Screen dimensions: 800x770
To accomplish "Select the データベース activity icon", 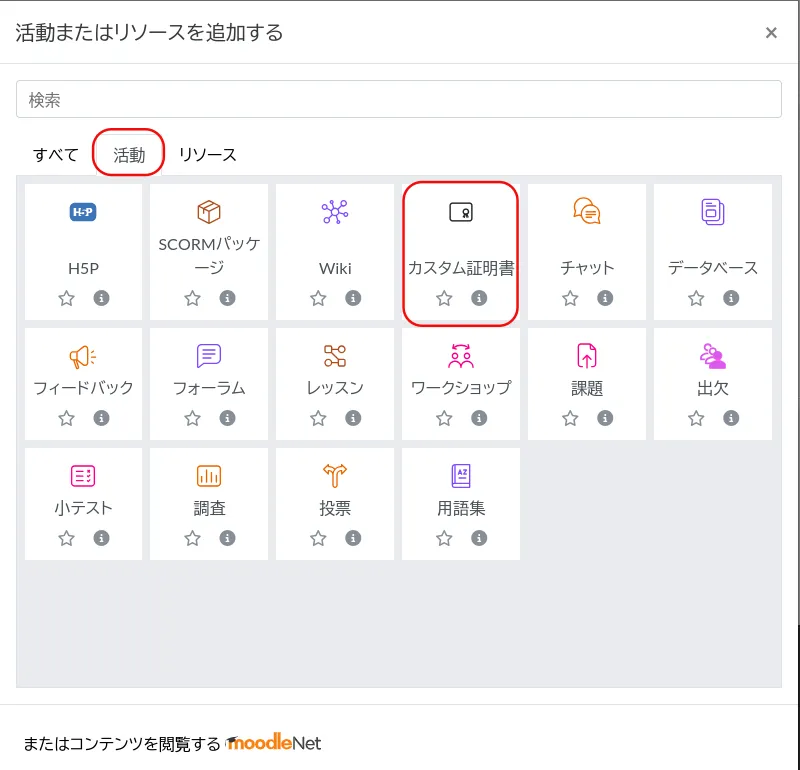I will click(713, 212).
